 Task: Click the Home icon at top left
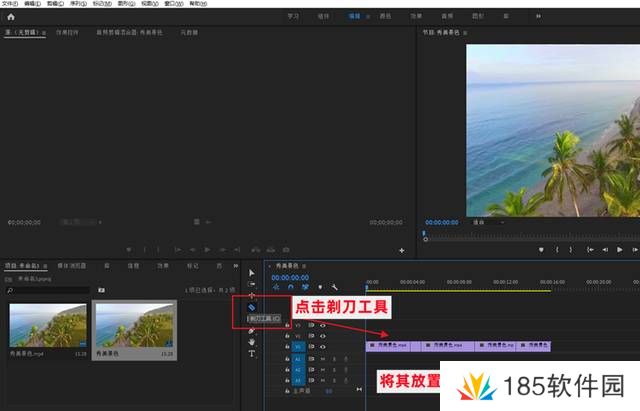12,17
